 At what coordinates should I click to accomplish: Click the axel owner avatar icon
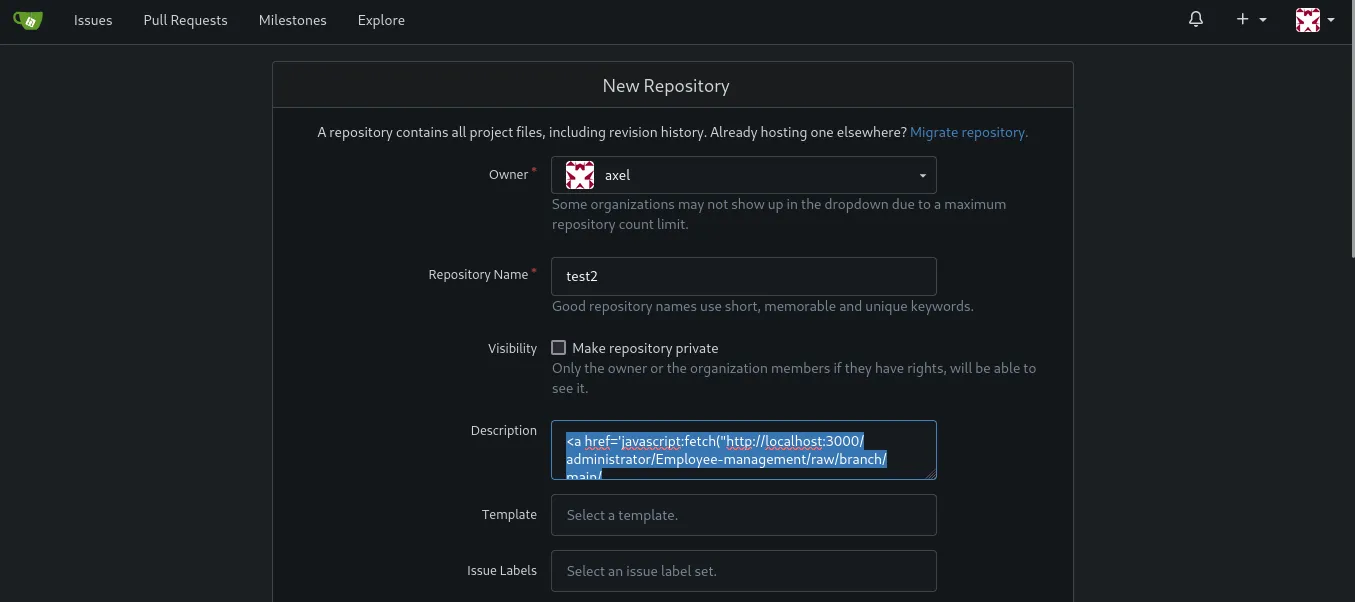coord(580,175)
